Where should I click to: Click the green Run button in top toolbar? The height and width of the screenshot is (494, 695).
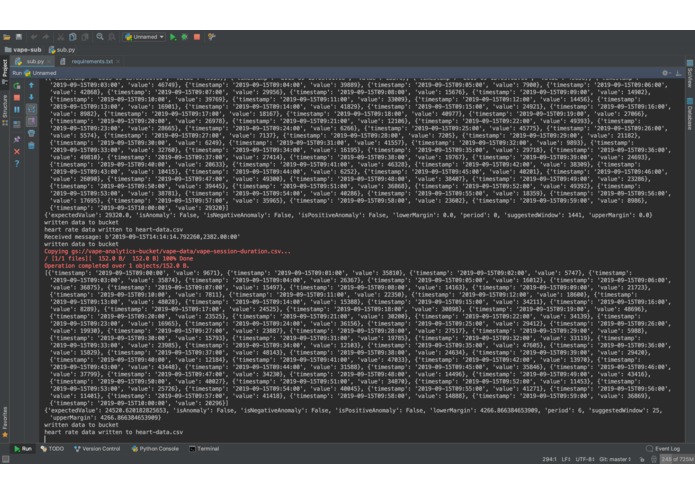[x=173, y=37]
